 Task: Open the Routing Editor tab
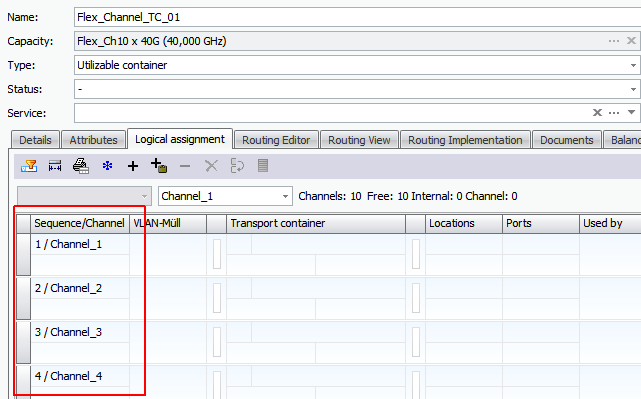(x=276, y=140)
